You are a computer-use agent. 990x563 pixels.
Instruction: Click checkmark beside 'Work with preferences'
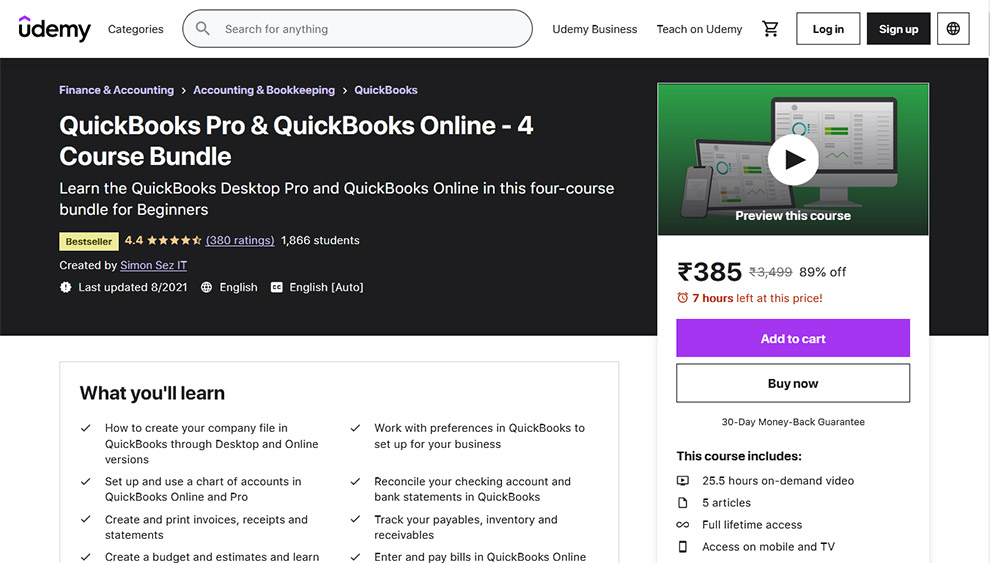click(x=355, y=428)
